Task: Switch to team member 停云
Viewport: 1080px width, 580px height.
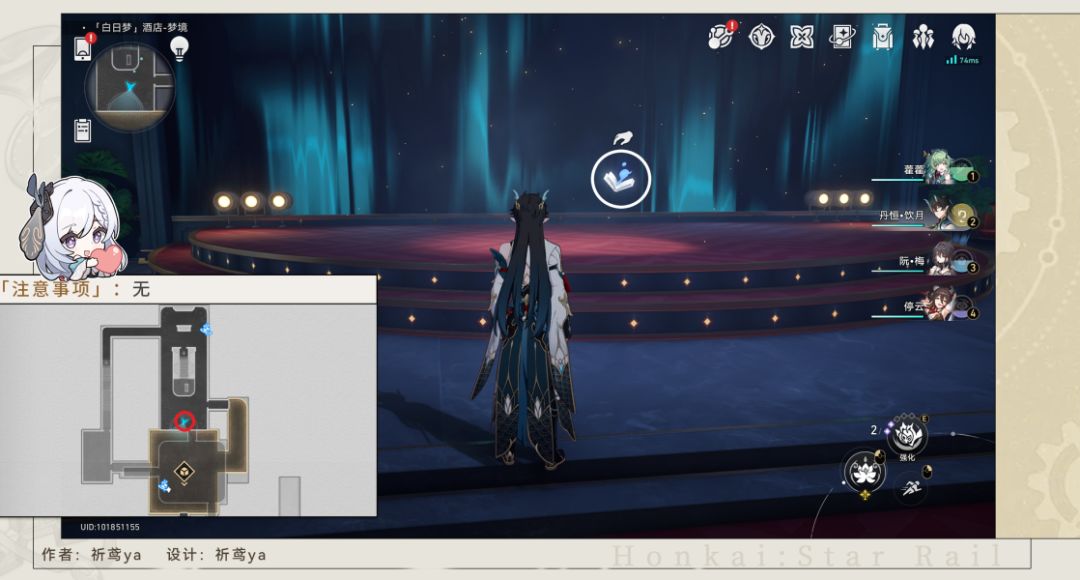Action: click(926, 305)
